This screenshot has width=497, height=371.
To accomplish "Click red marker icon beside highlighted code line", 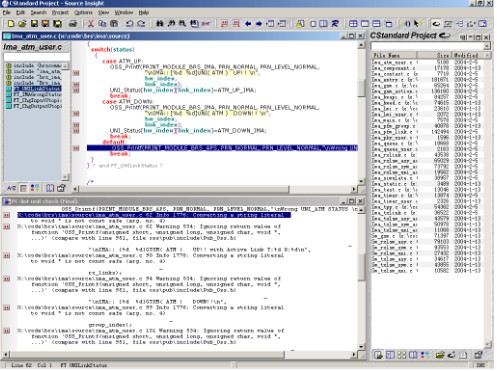I will pyautogui.click(x=76, y=148).
